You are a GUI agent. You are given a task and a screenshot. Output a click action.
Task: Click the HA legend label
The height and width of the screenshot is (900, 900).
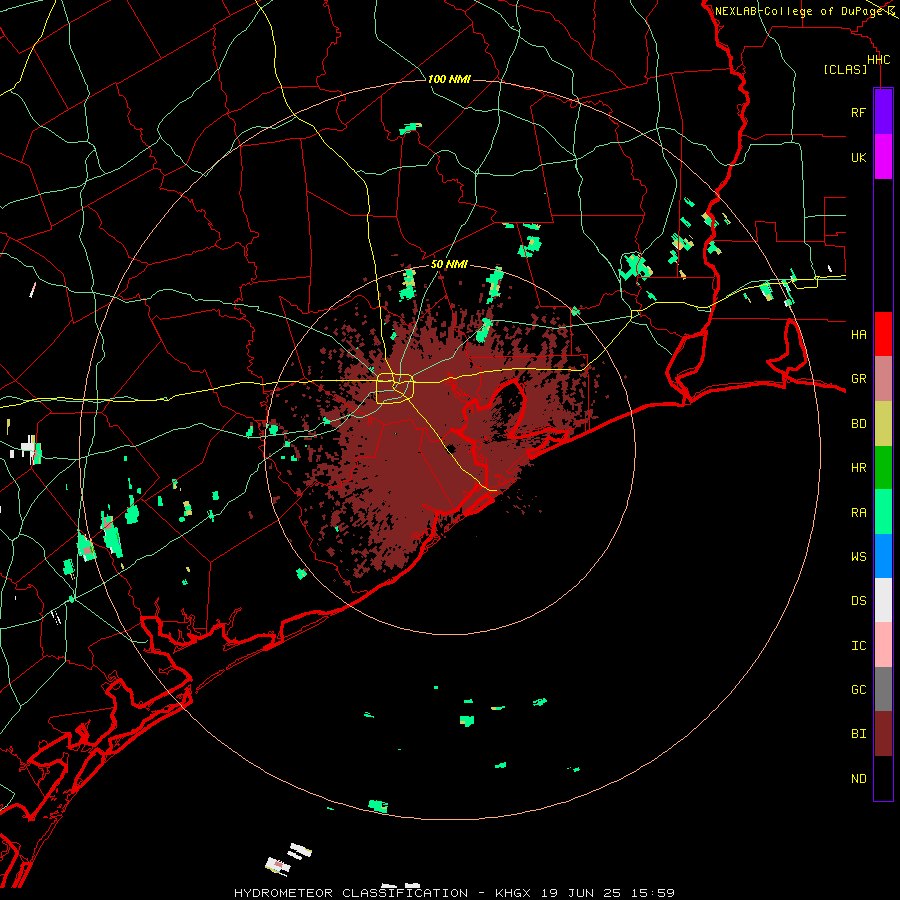tap(858, 334)
